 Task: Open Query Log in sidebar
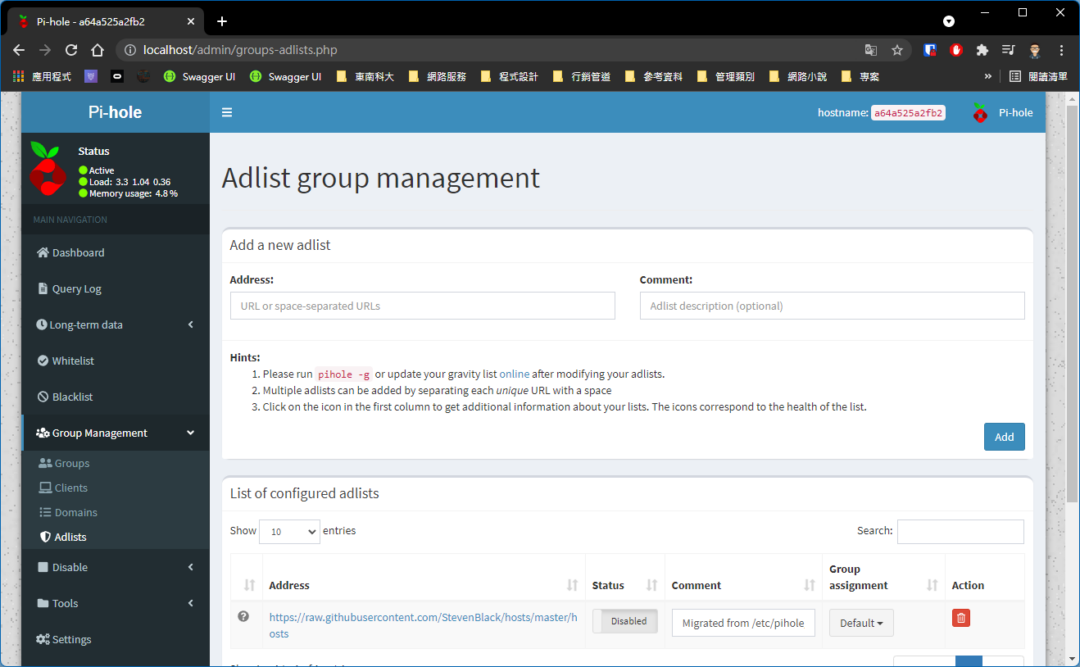click(x=115, y=288)
